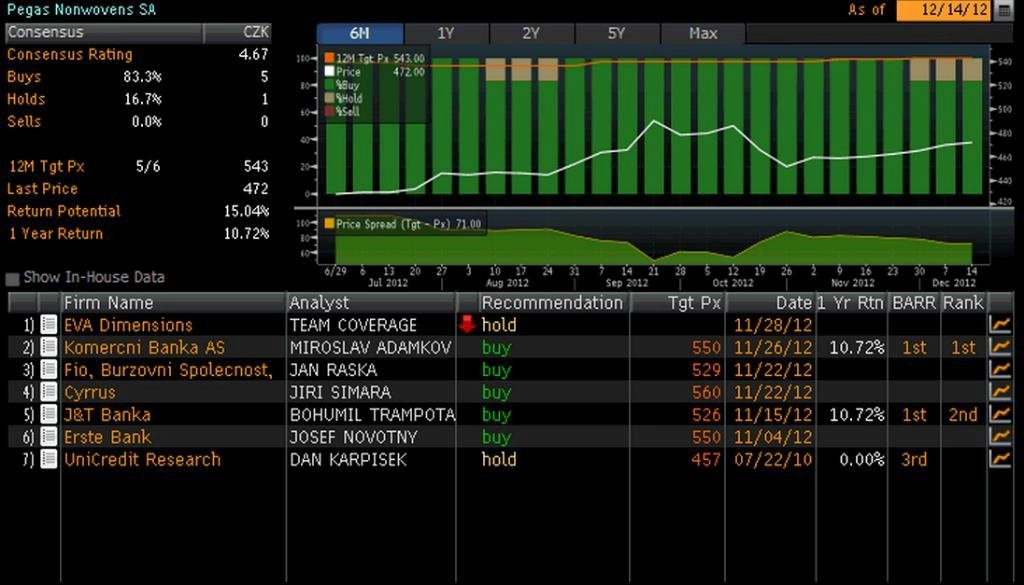Click the green %Buy legend swatch
The image size is (1024, 585).
tap(329, 85)
